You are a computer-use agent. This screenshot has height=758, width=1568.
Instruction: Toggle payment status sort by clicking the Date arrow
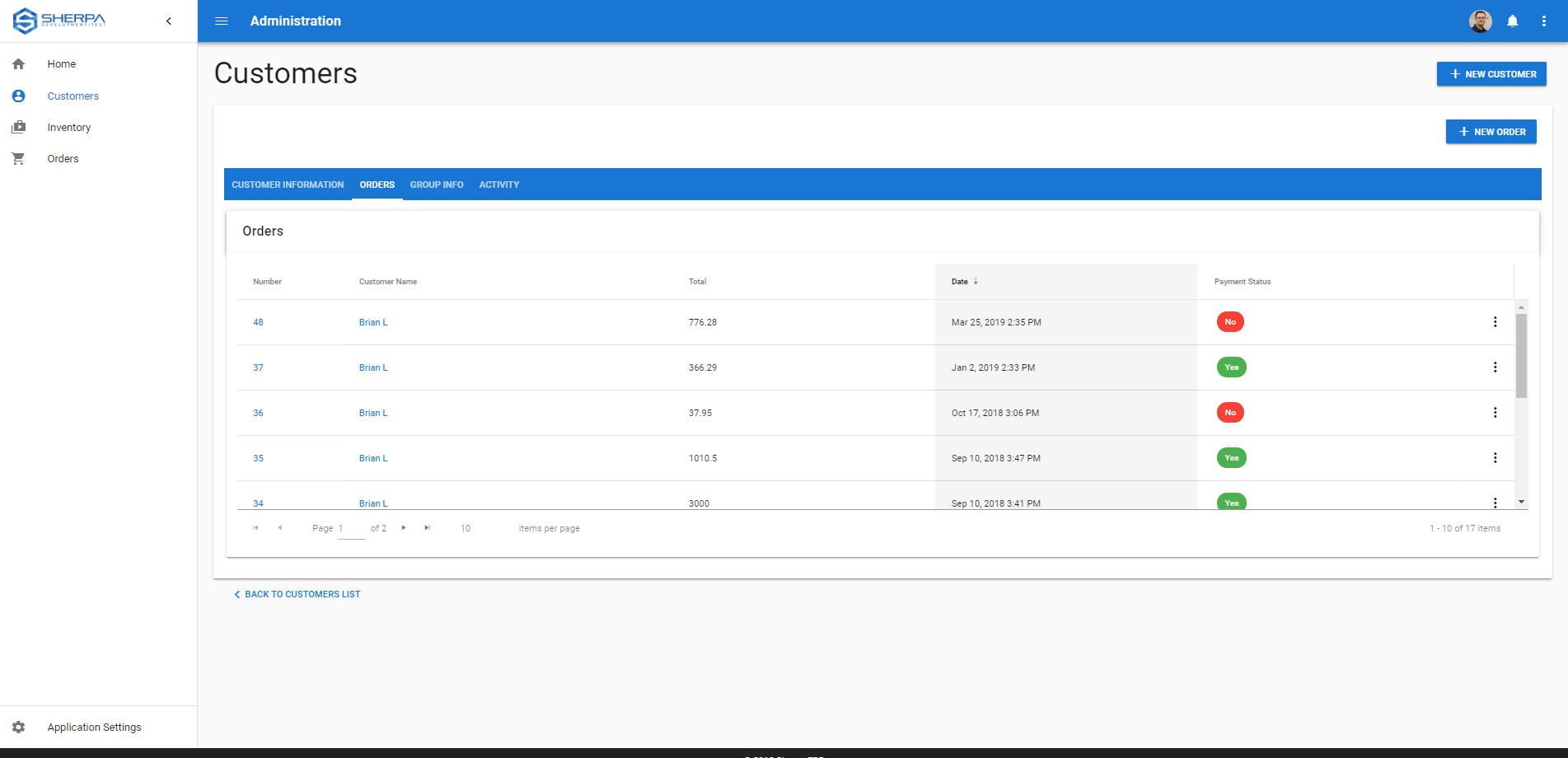(976, 281)
